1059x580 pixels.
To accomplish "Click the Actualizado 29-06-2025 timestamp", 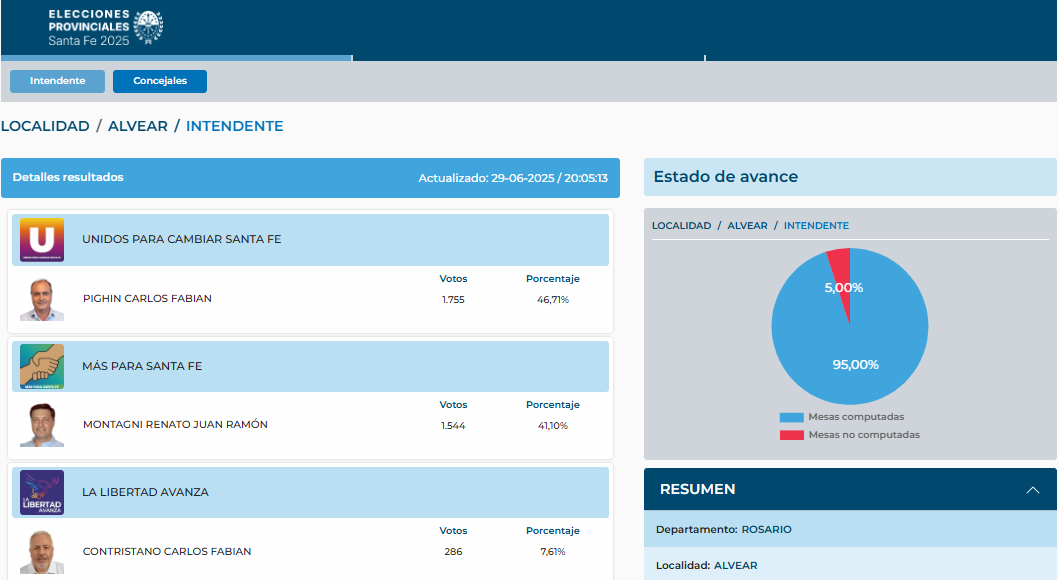I will 513,178.
